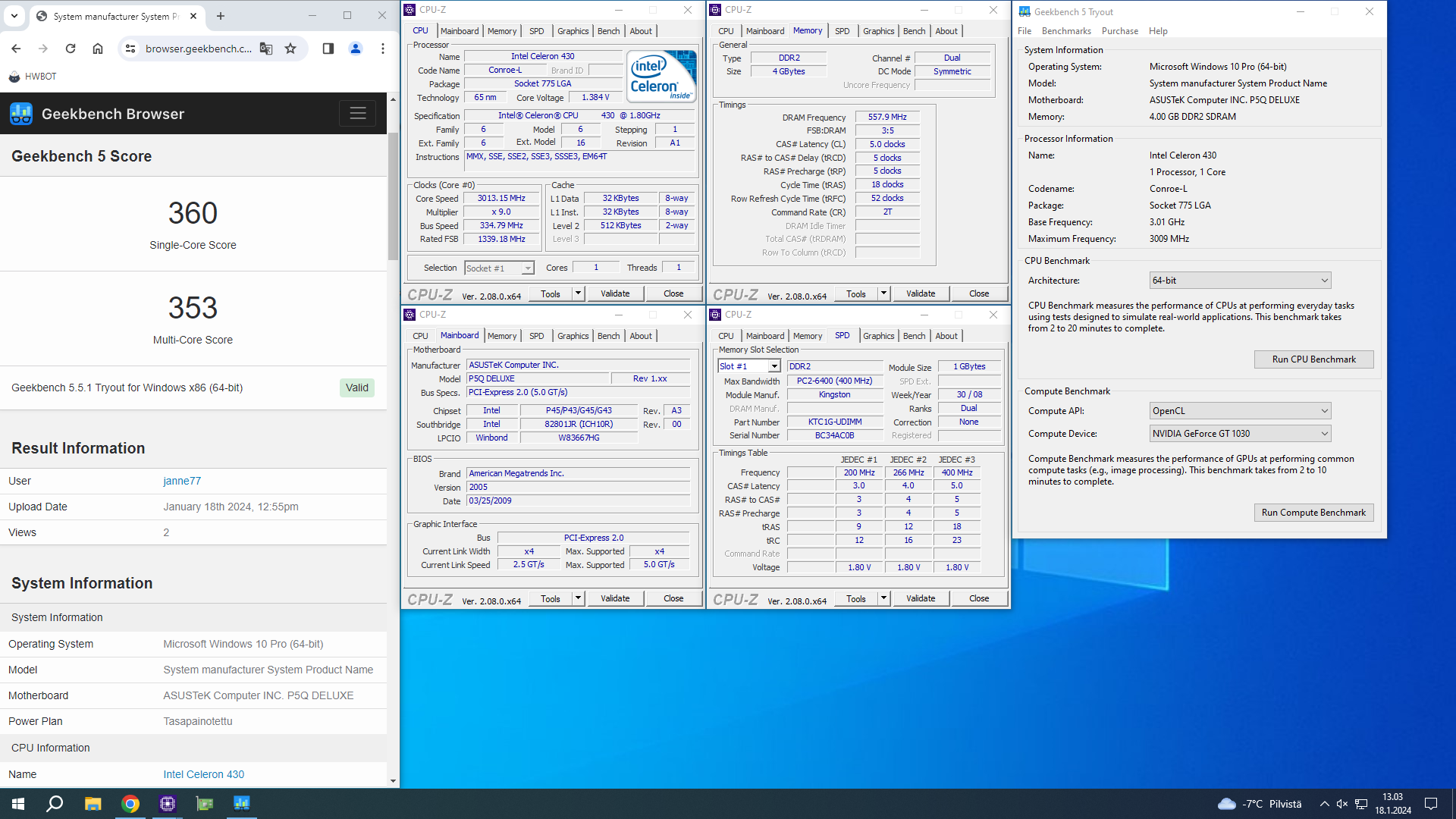Switch to Chrome in the taskbar
The image size is (1456, 819).
click(x=130, y=804)
